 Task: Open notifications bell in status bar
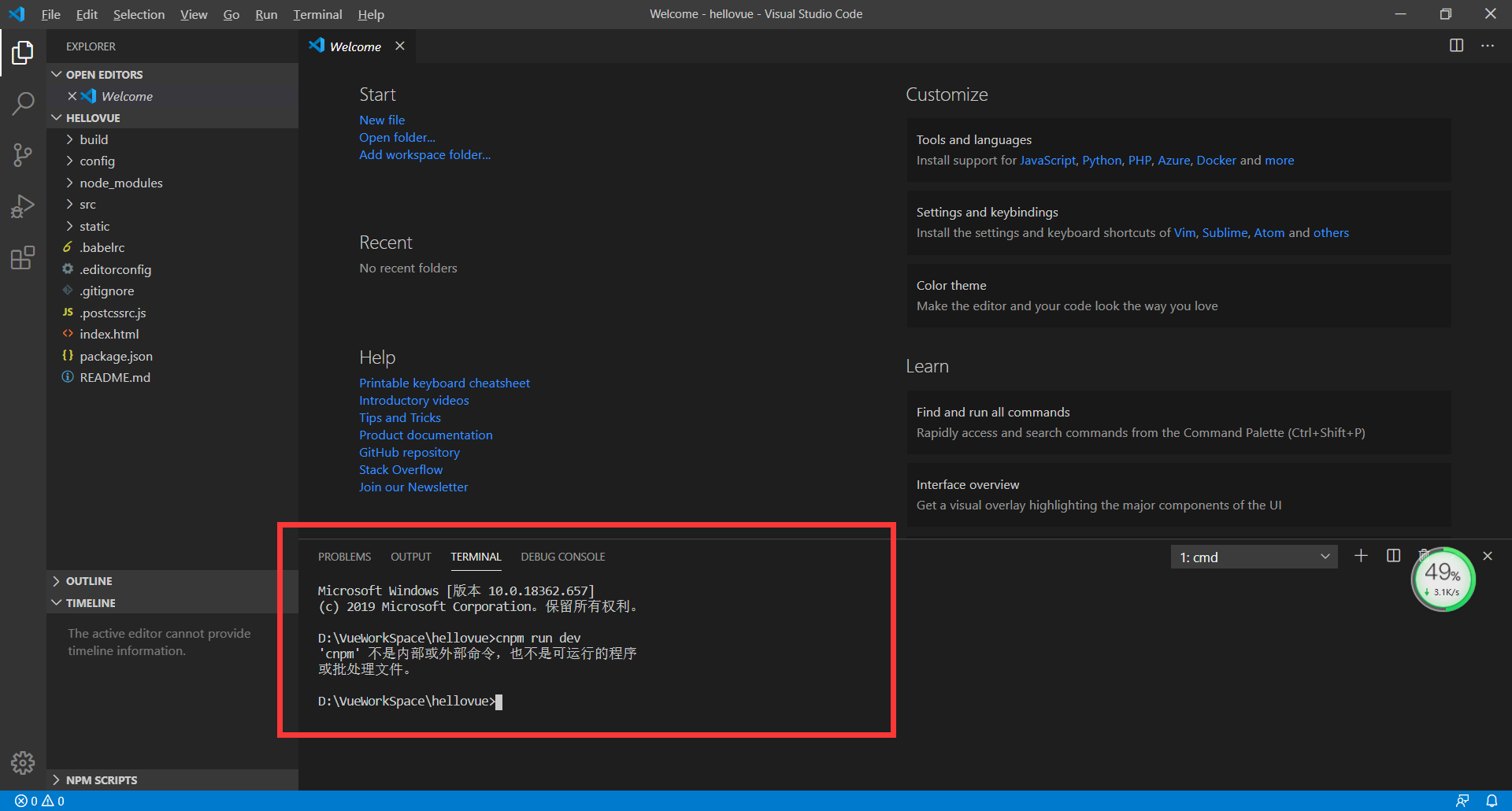[1492, 801]
